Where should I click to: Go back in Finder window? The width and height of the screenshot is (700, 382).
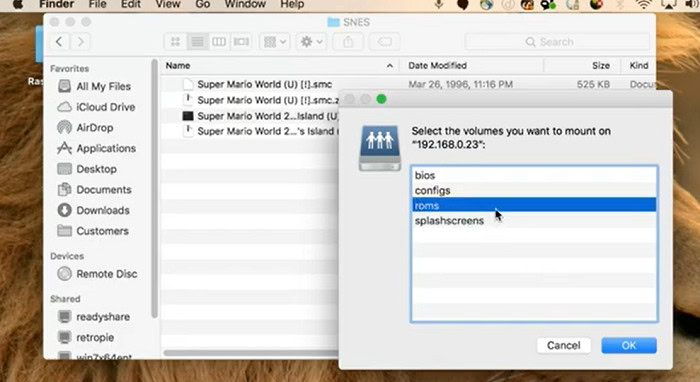(59, 42)
